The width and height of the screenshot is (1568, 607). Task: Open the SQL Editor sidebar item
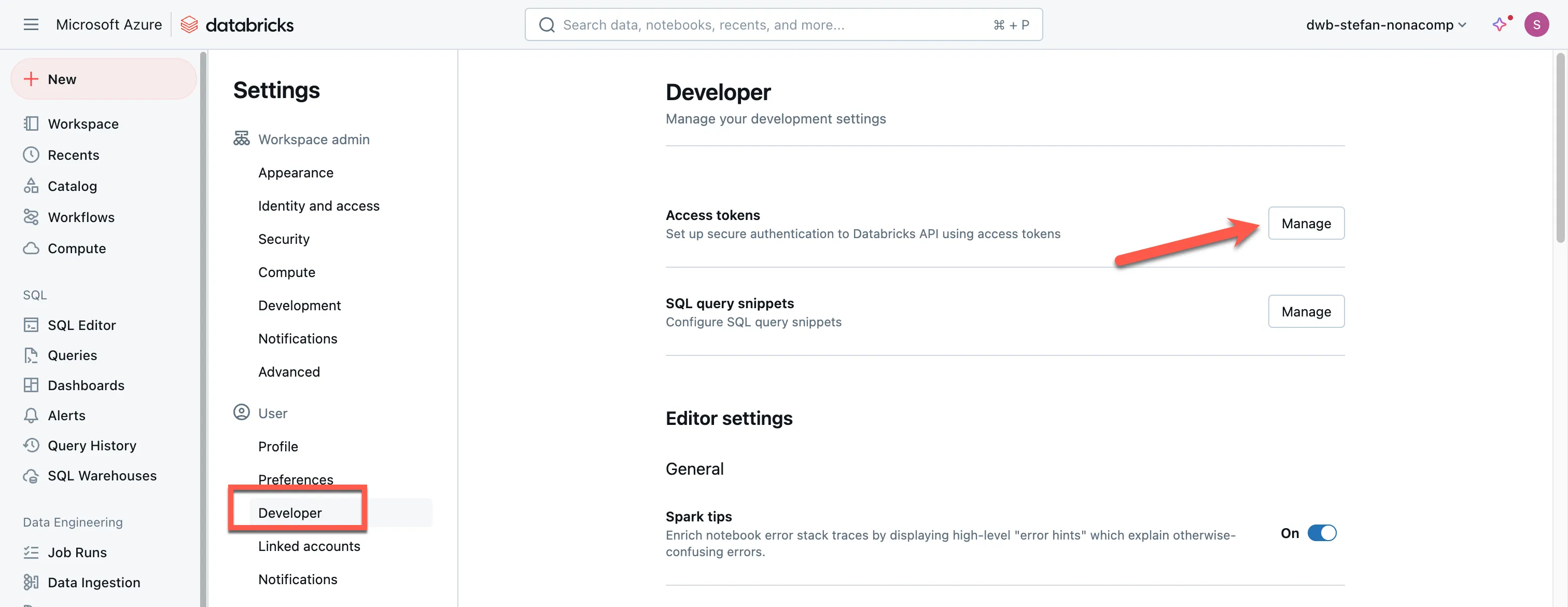coord(81,324)
